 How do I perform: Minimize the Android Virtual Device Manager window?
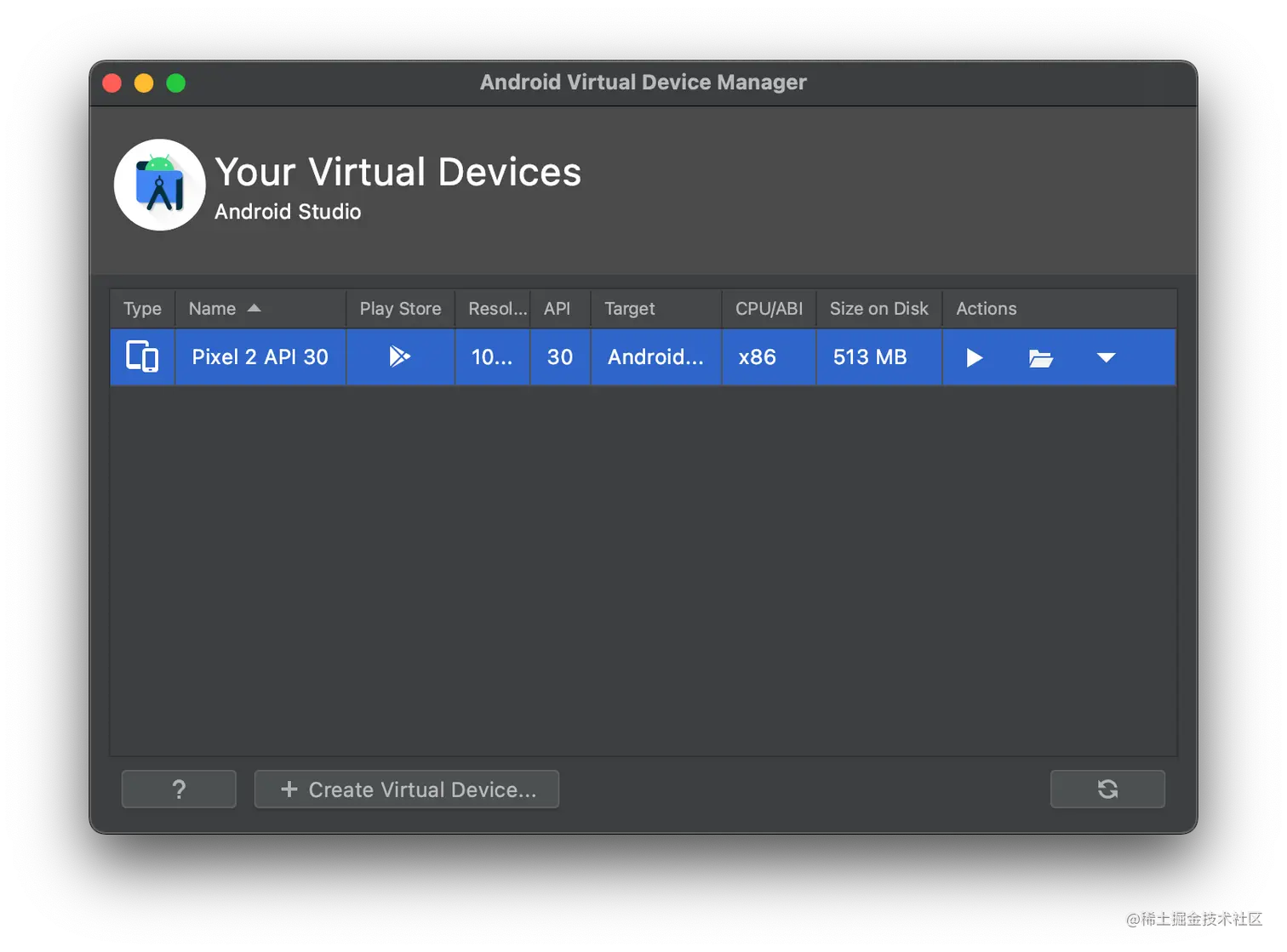pyautogui.click(x=144, y=83)
